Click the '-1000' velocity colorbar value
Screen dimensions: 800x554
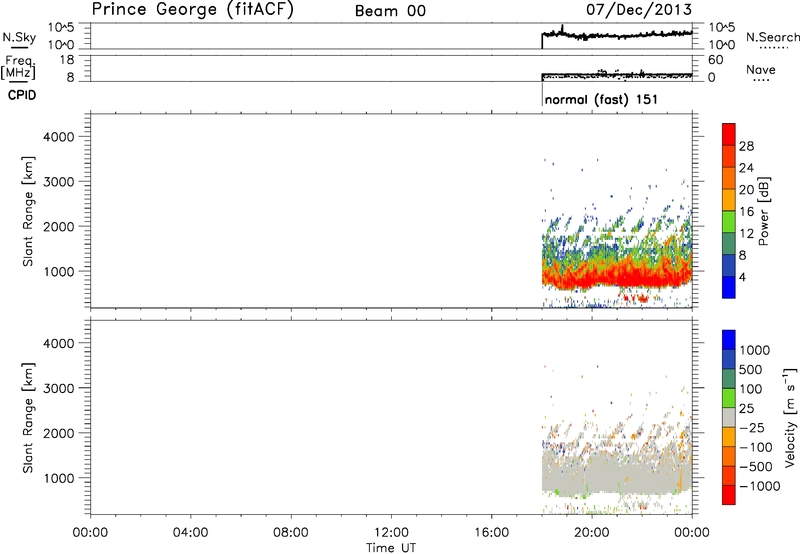click(x=759, y=486)
